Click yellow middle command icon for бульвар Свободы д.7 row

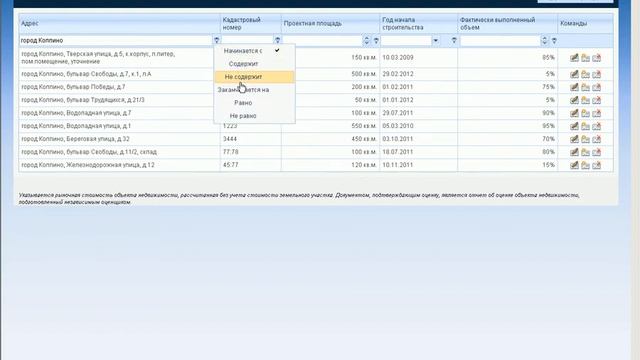click(585, 74)
